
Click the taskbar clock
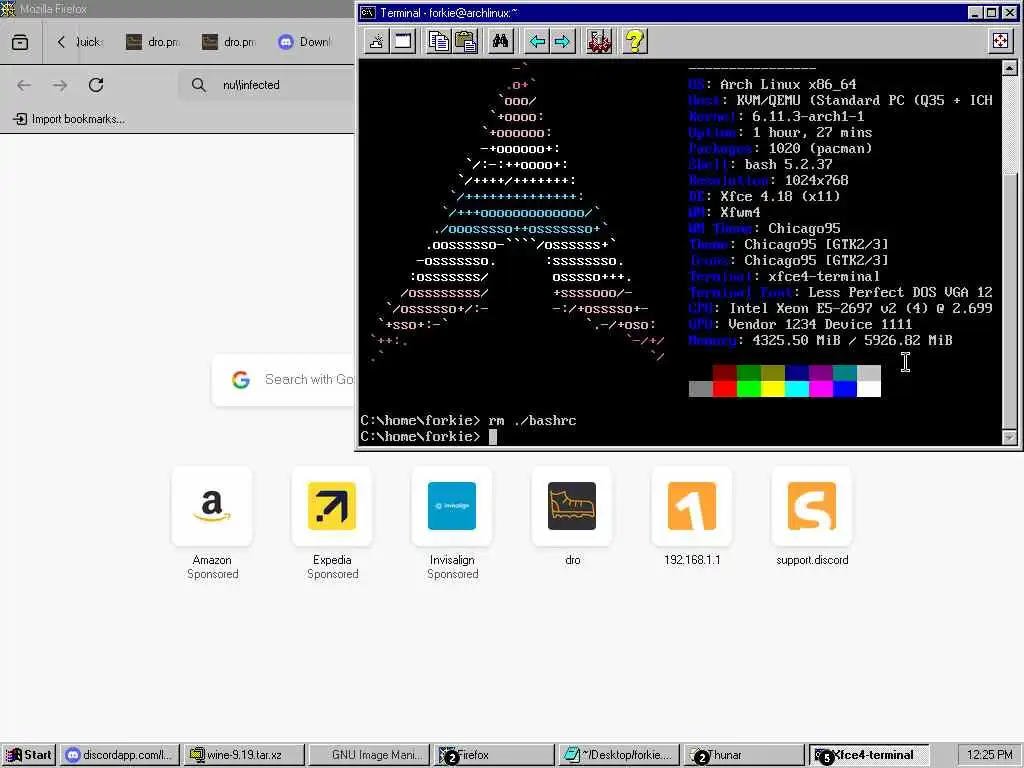pyautogui.click(x=989, y=755)
